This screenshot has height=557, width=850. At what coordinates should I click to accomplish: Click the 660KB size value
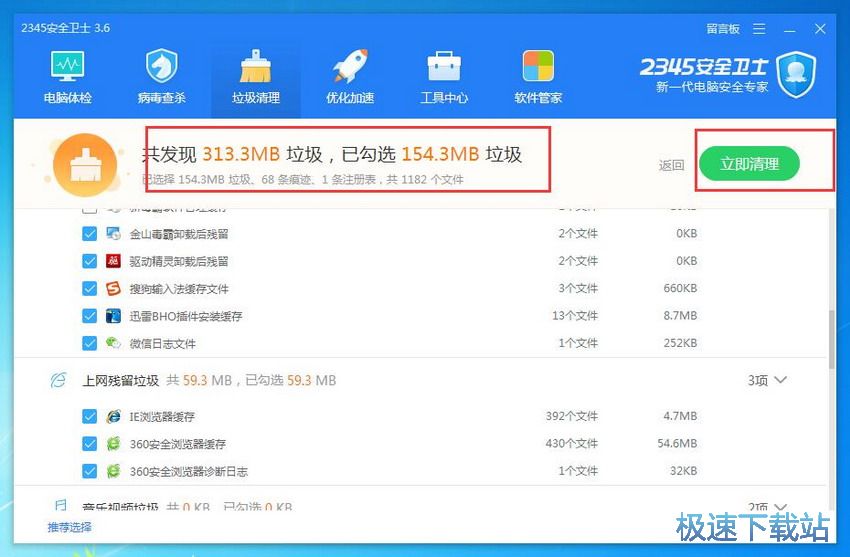[680, 288]
